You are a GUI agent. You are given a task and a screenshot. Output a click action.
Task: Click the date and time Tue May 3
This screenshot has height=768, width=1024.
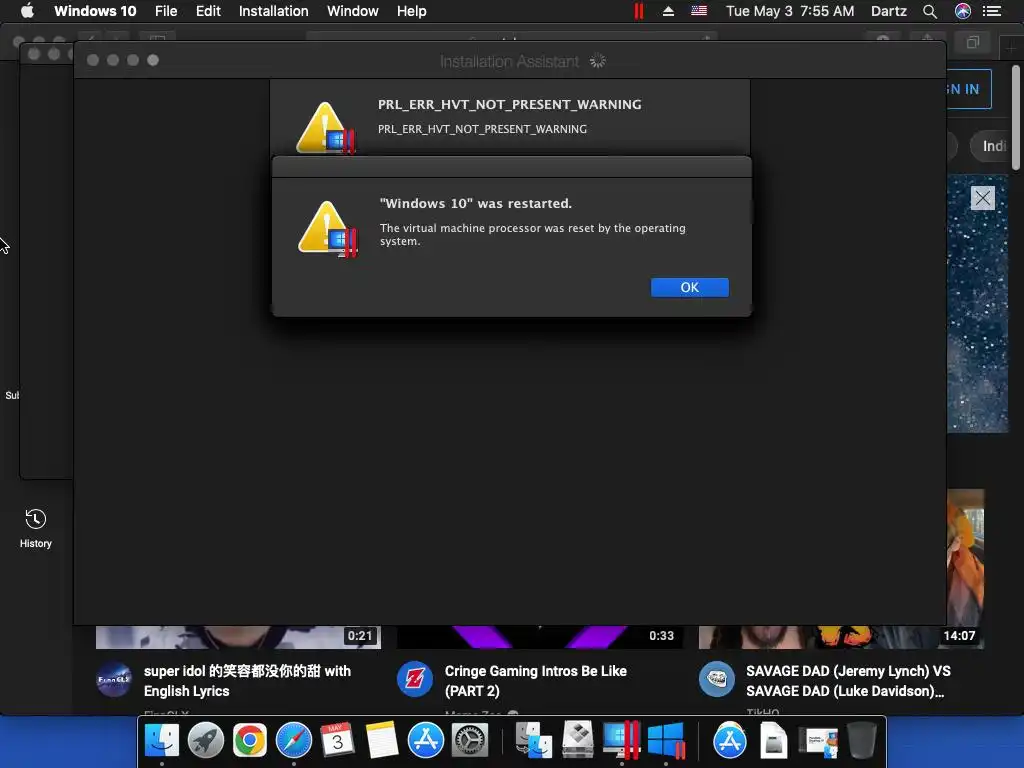coord(790,11)
